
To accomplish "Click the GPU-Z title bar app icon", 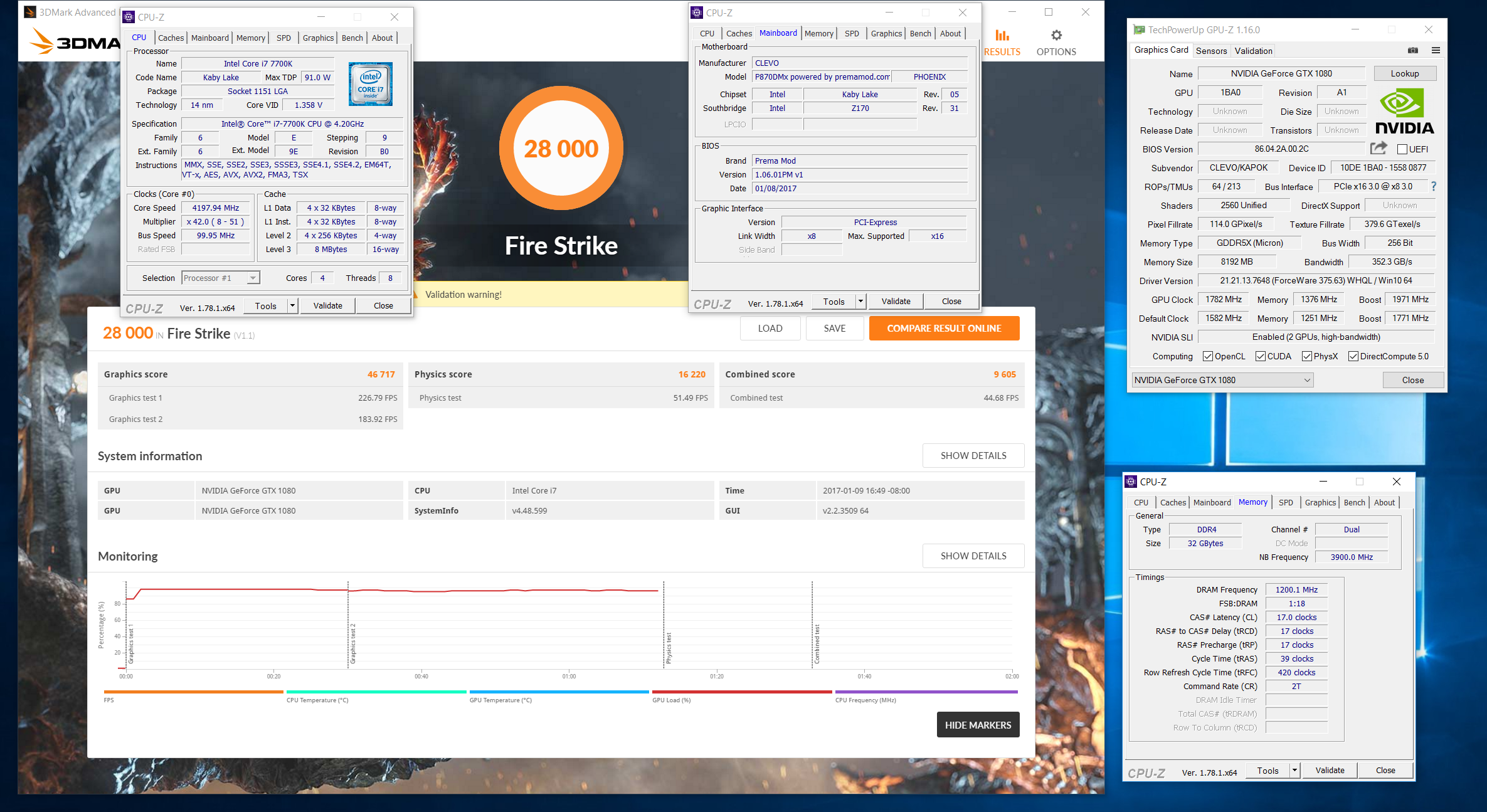I will (1139, 29).
